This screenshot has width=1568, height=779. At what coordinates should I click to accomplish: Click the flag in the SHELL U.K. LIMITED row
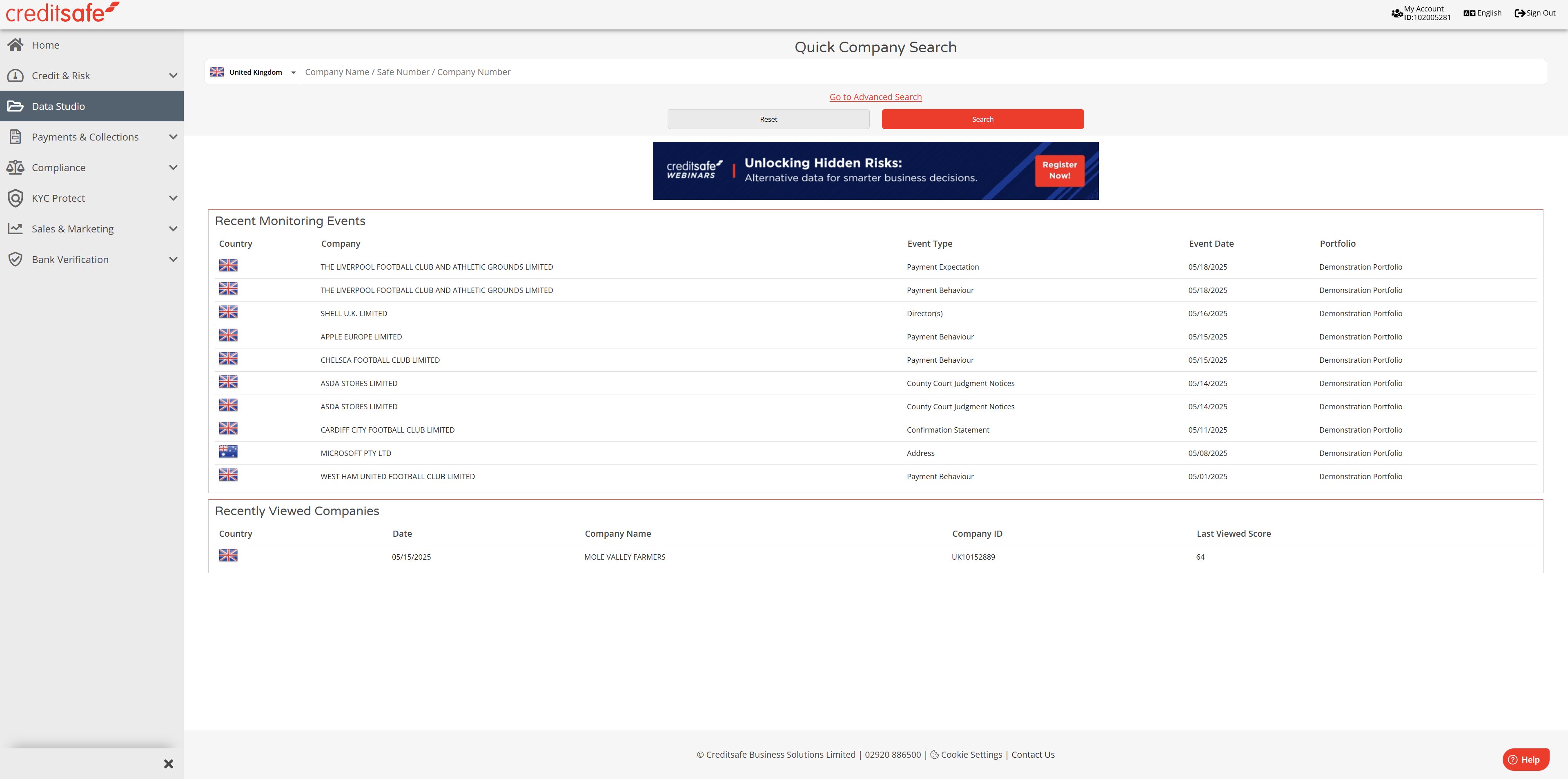tap(228, 312)
